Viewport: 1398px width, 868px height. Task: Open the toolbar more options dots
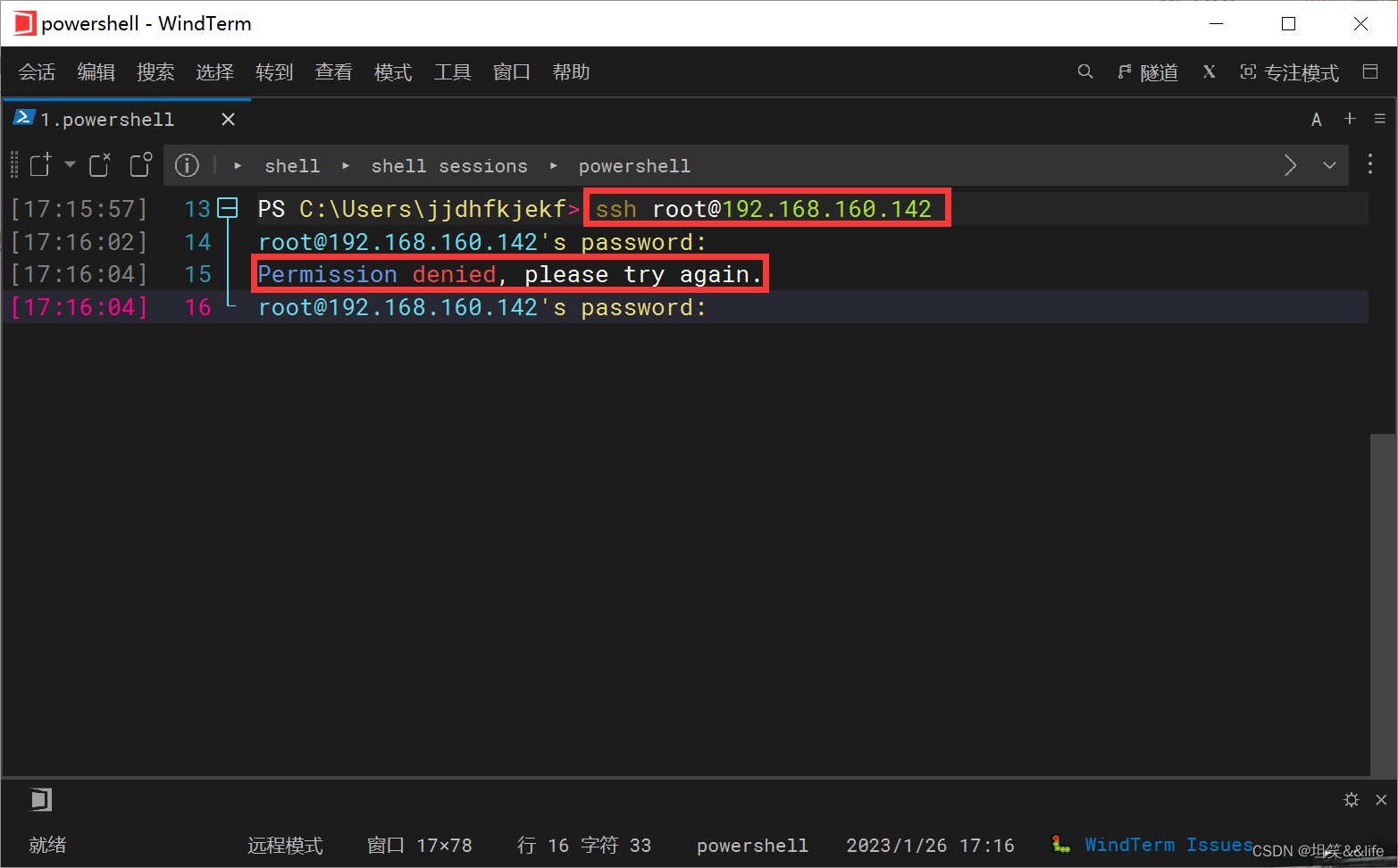(x=1370, y=164)
